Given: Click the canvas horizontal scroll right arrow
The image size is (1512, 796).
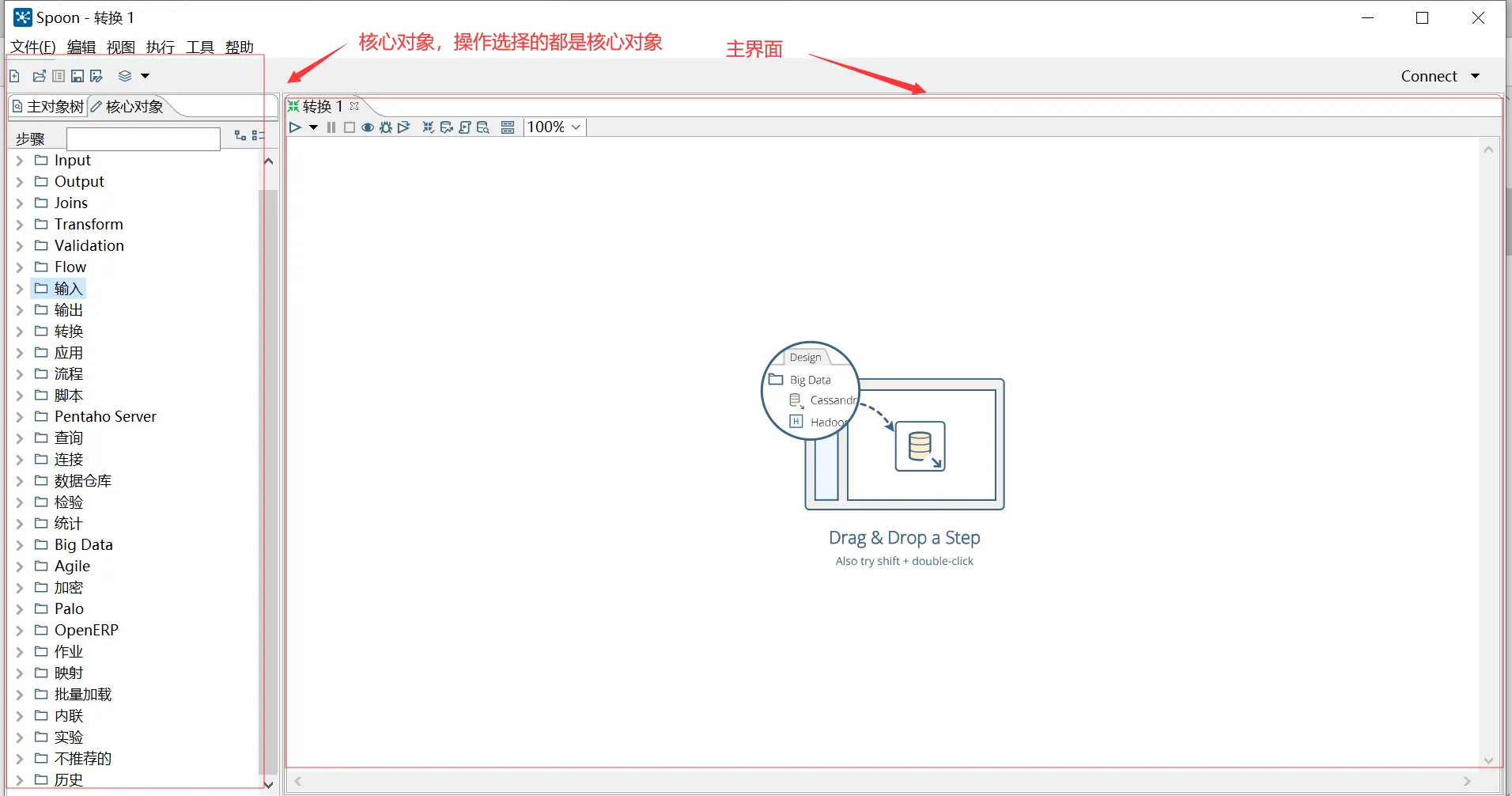Looking at the screenshot, I should click(x=1467, y=781).
